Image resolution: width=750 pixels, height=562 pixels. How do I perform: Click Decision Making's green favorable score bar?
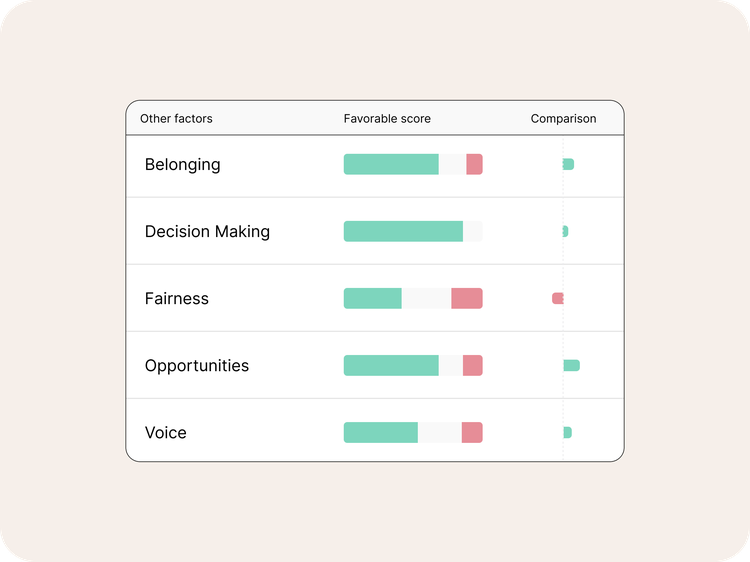[x=403, y=232]
